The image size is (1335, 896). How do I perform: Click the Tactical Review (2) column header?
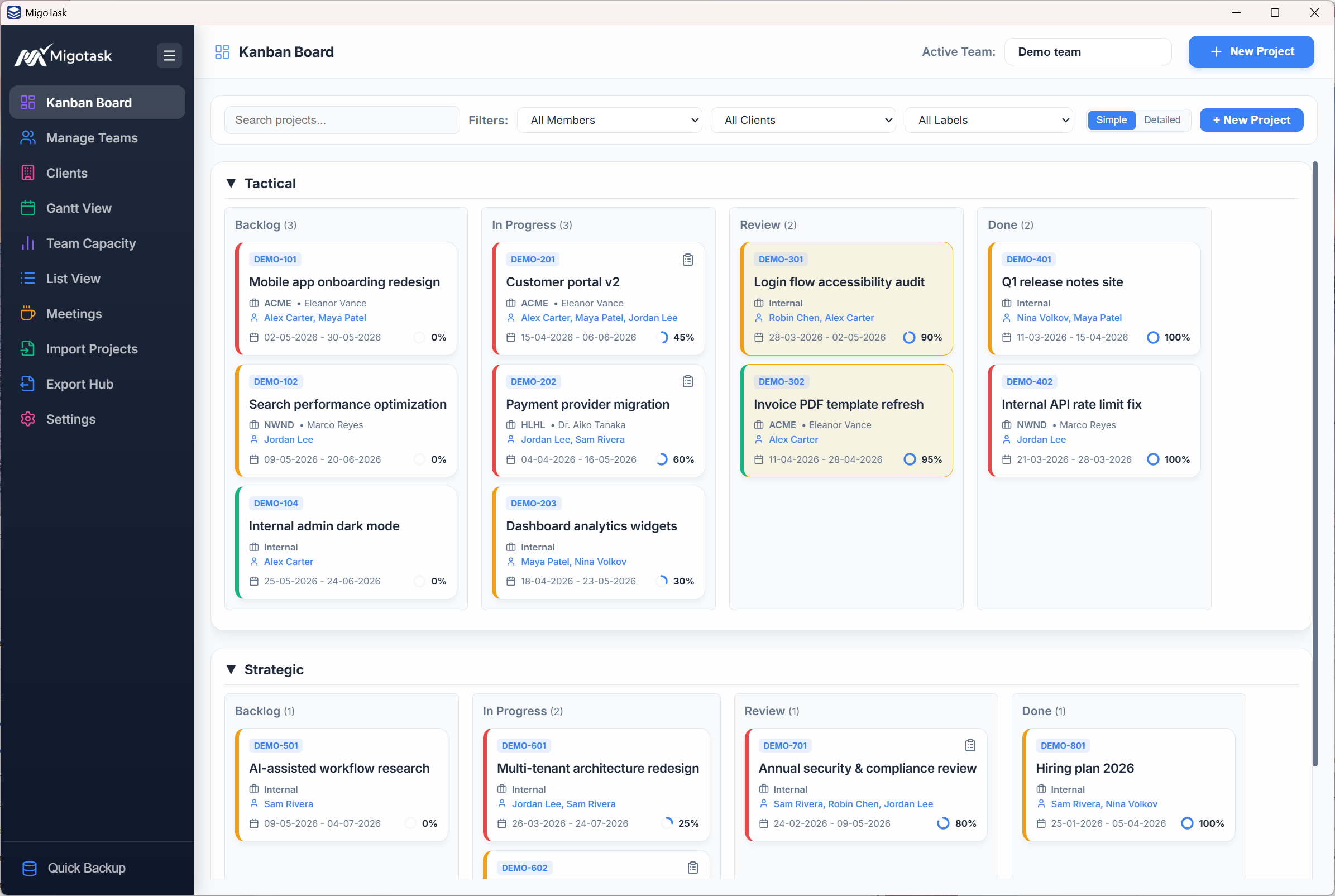[x=768, y=224]
